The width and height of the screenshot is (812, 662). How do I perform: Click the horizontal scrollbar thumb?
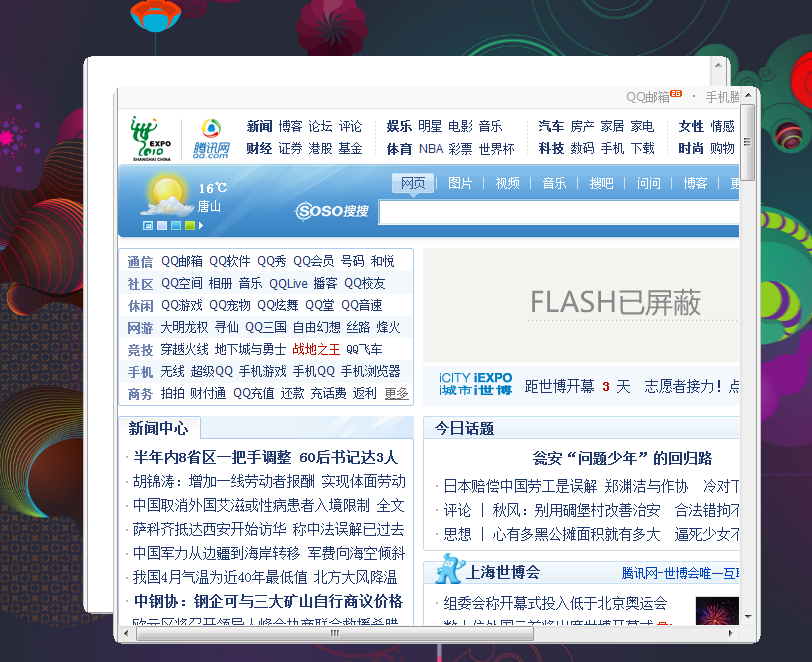tap(335, 633)
